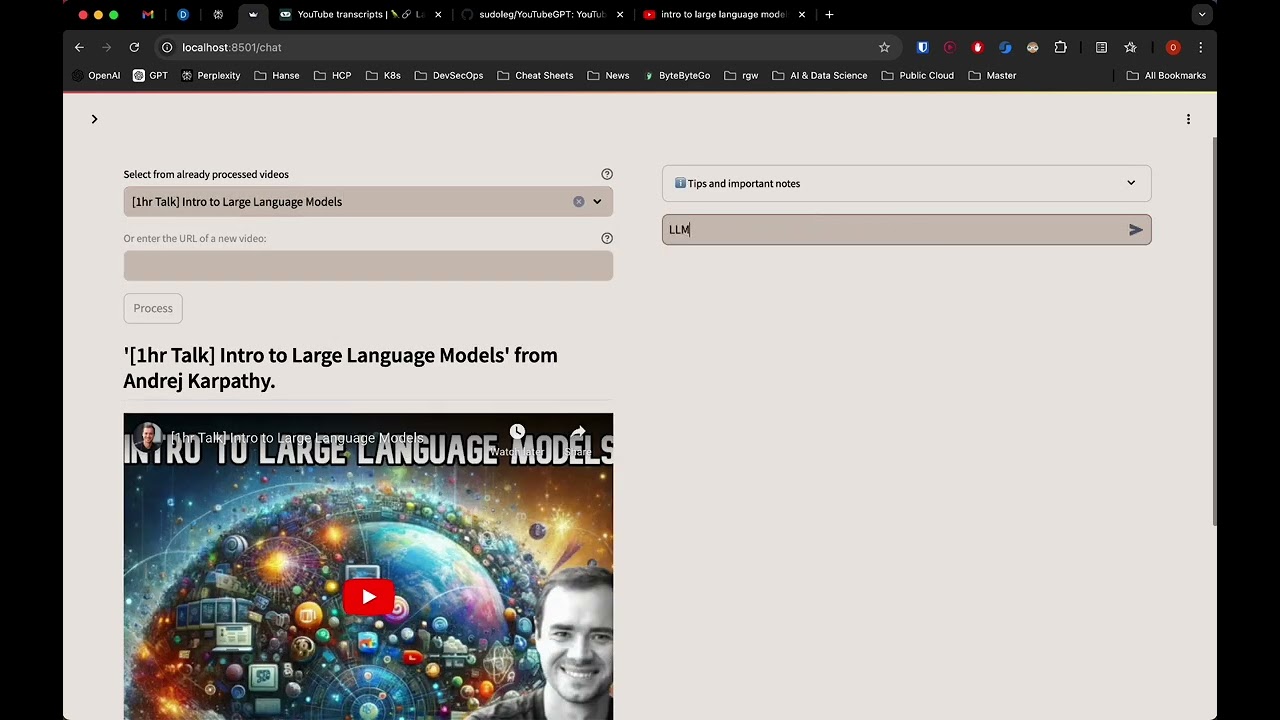Open the Chrome profile avatar
This screenshot has height=720, width=1280.
coord(1173,47)
